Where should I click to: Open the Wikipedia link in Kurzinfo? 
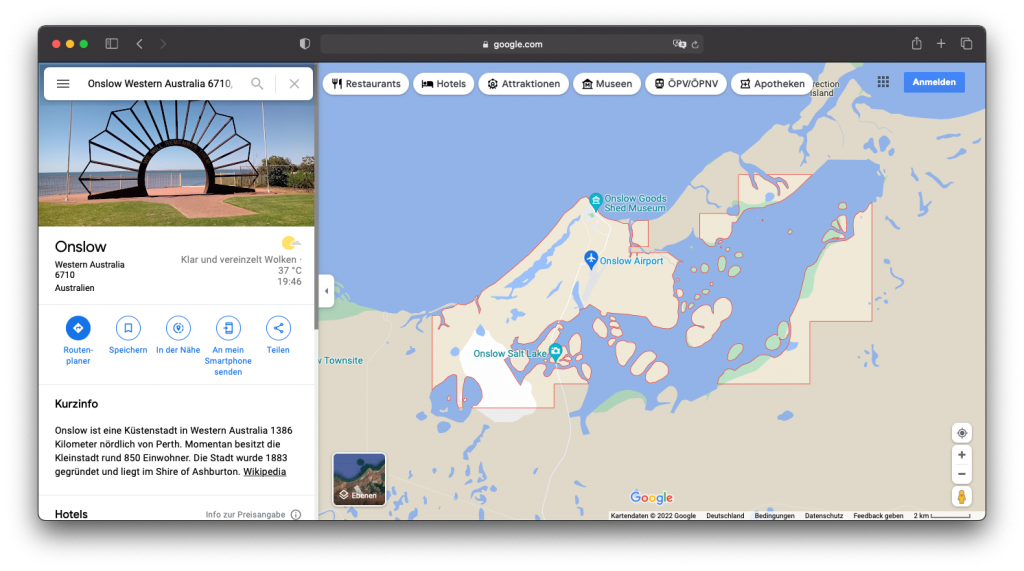pyautogui.click(x=264, y=471)
